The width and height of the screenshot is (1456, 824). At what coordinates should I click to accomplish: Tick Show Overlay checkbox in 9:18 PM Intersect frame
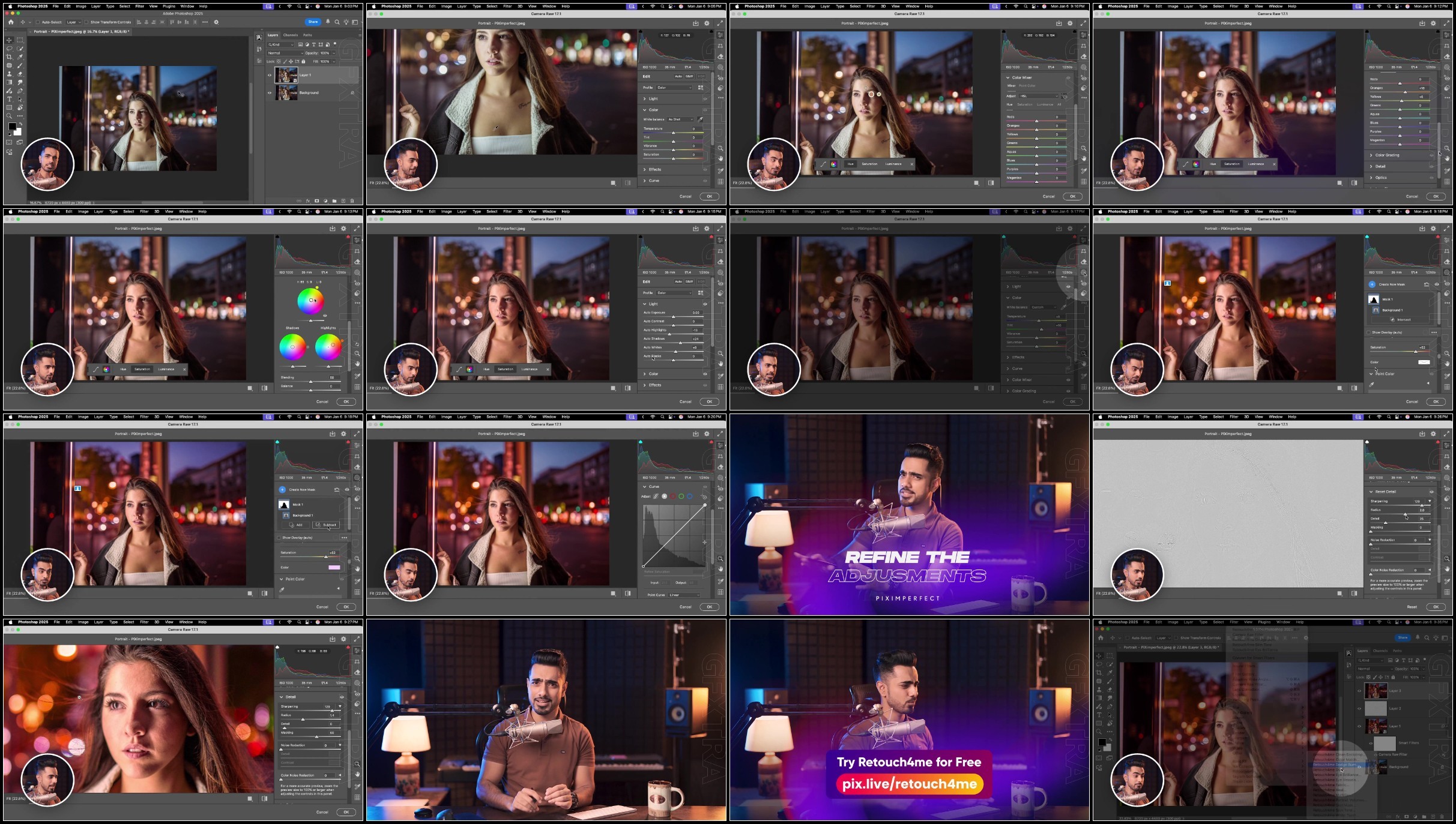click(1369, 332)
